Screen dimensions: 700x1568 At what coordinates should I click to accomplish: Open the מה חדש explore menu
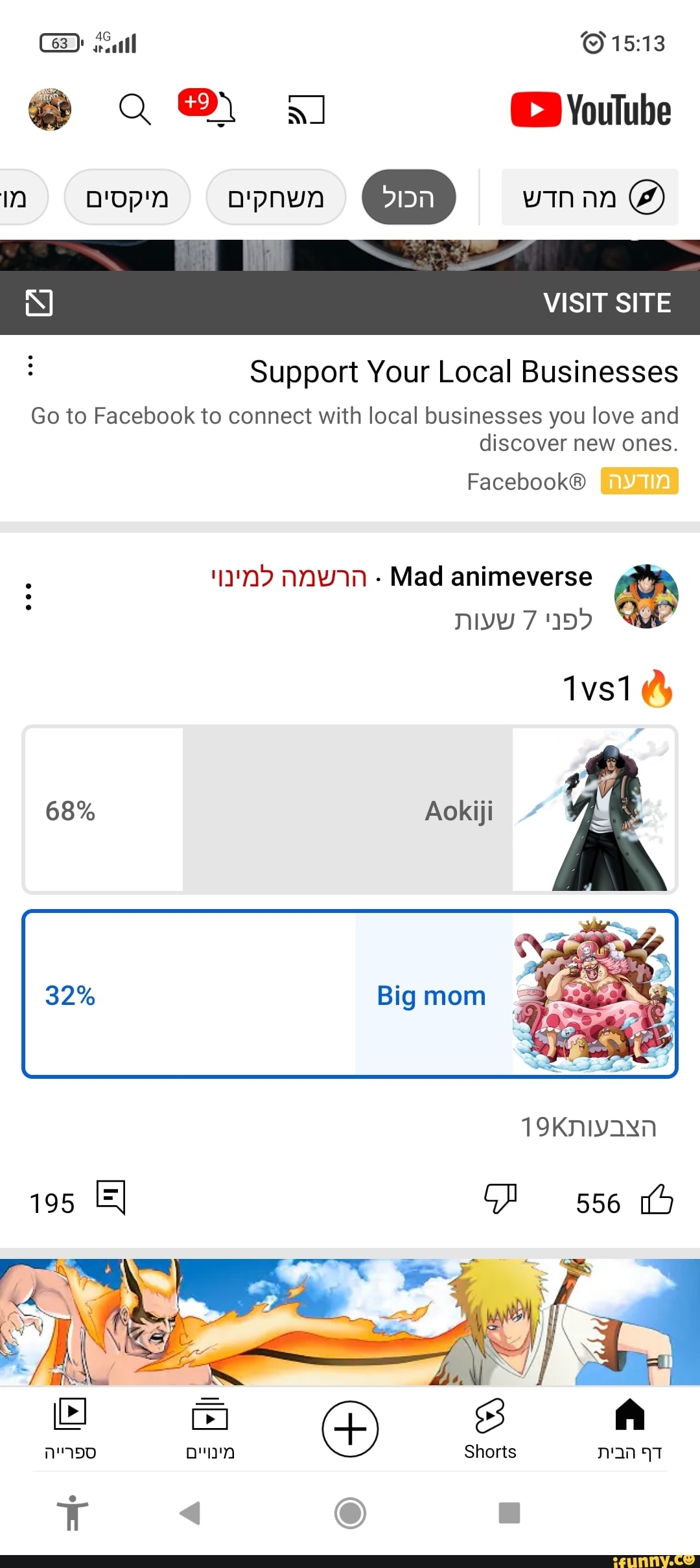click(x=590, y=198)
